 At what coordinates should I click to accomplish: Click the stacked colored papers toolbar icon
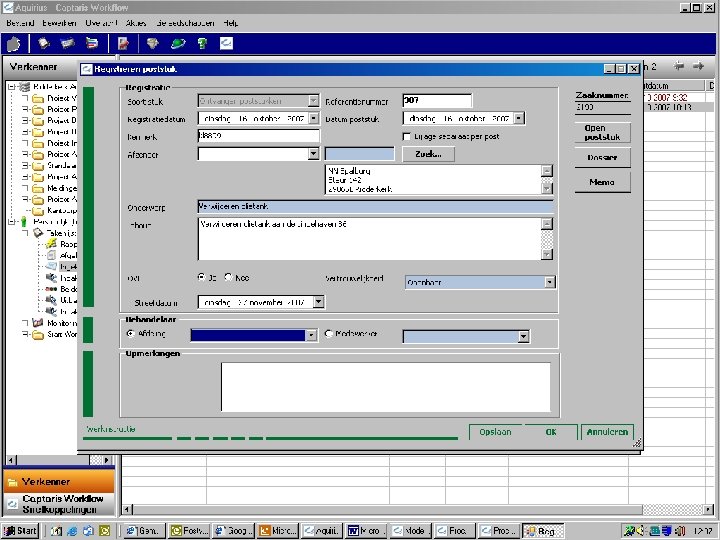(x=92, y=44)
